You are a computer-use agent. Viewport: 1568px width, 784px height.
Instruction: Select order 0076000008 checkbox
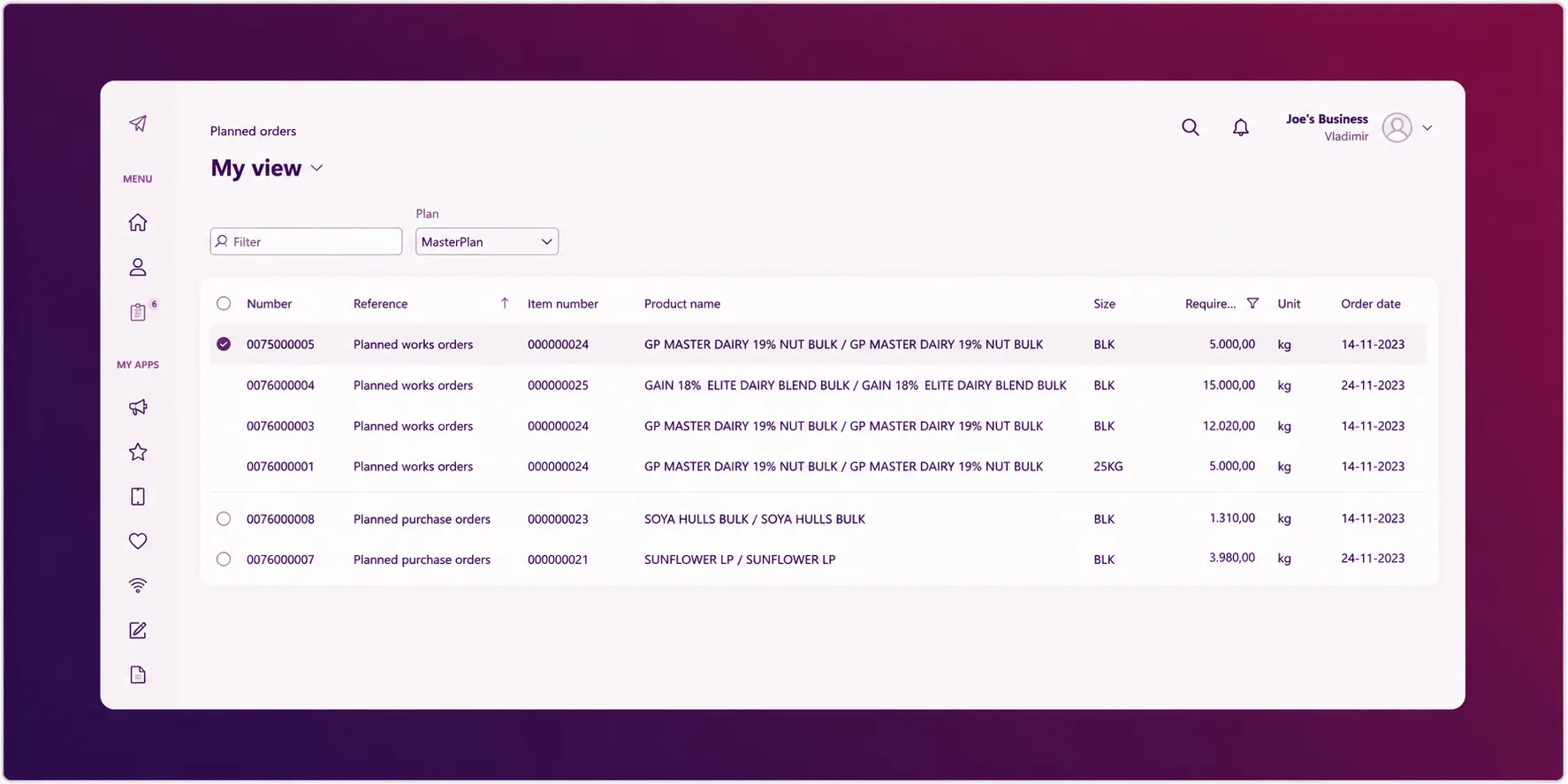(224, 519)
